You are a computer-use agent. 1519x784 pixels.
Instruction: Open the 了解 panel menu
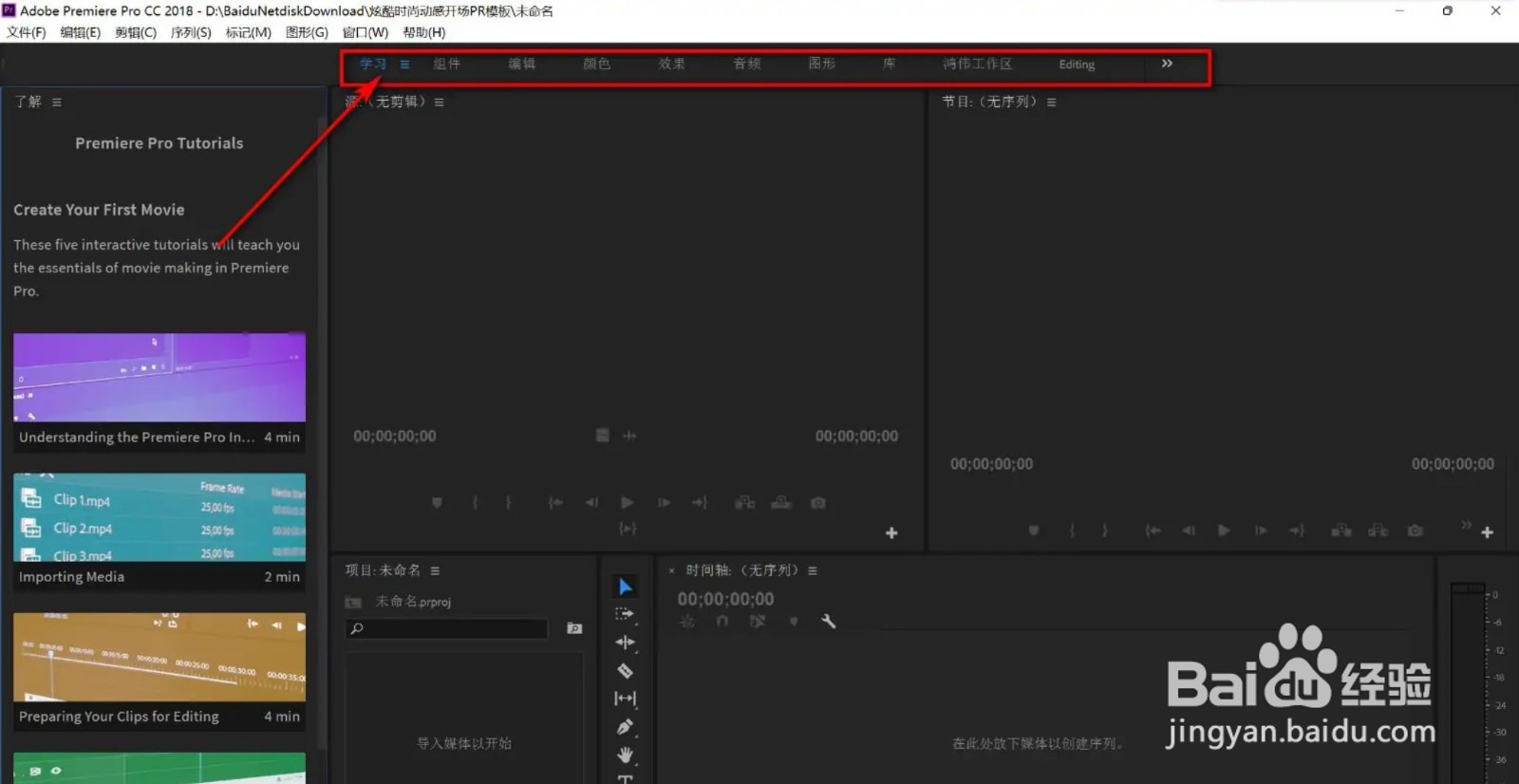tap(57, 103)
